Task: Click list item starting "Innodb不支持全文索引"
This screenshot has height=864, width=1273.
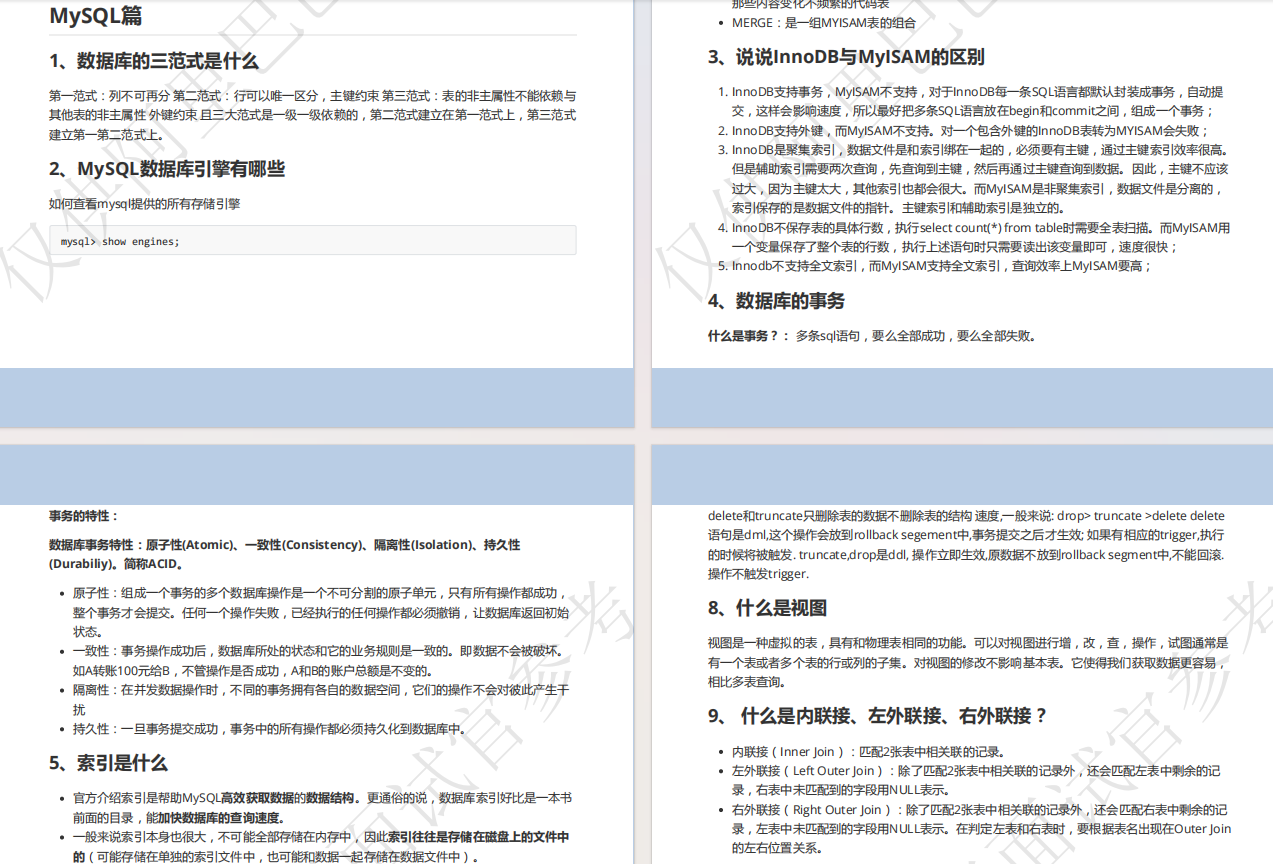Action: (942, 266)
